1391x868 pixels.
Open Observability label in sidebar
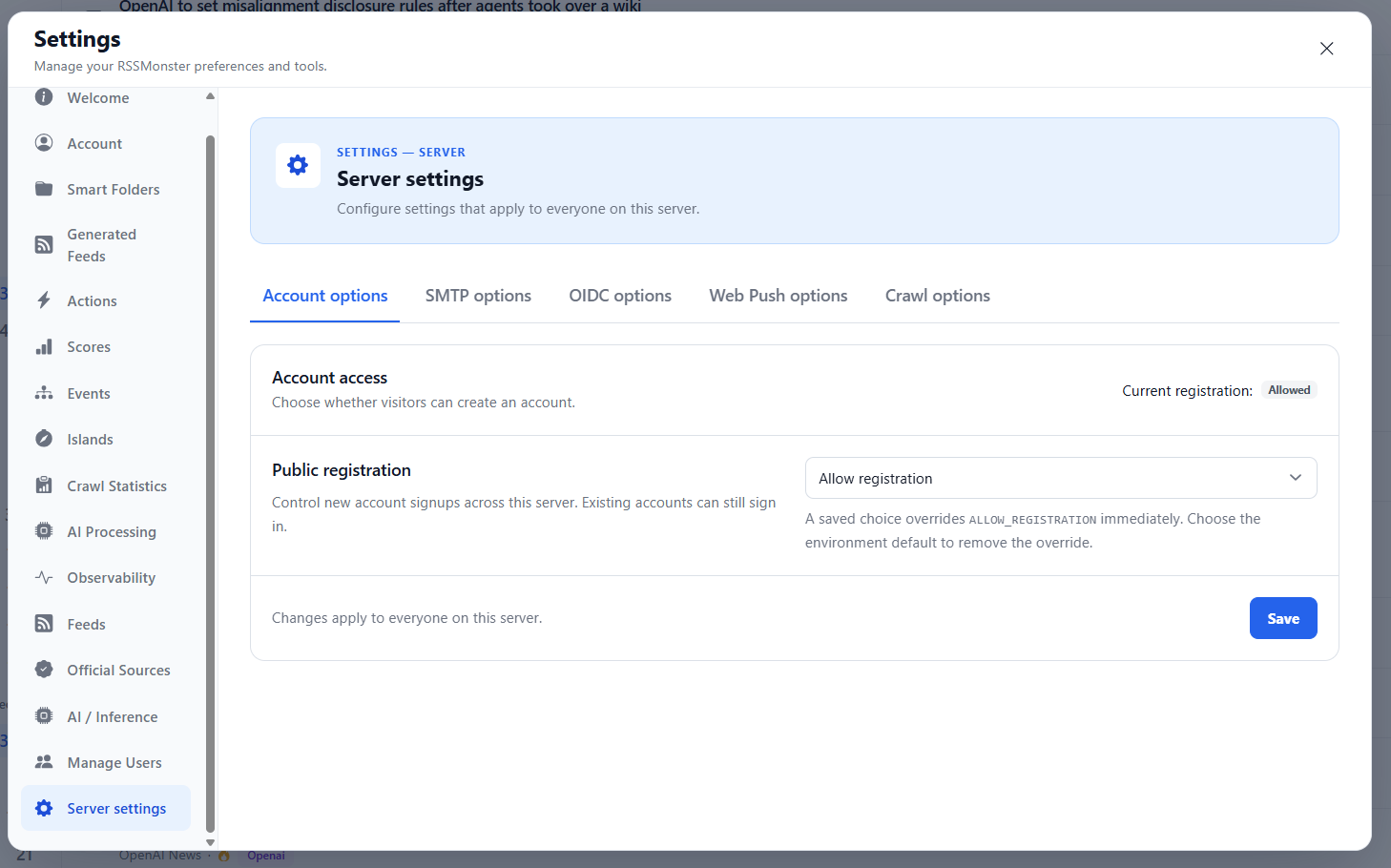111,577
